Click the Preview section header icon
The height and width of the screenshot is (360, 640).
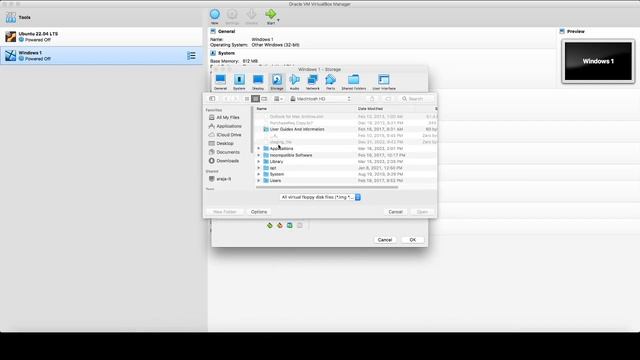(x=562, y=31)
